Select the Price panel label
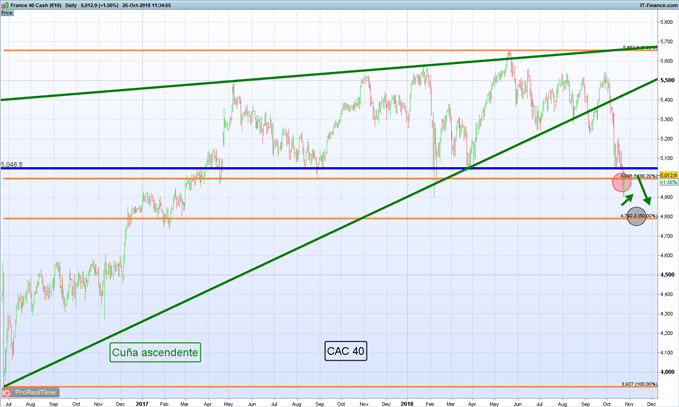The image size is (679, 407). (x=6, y=13)
